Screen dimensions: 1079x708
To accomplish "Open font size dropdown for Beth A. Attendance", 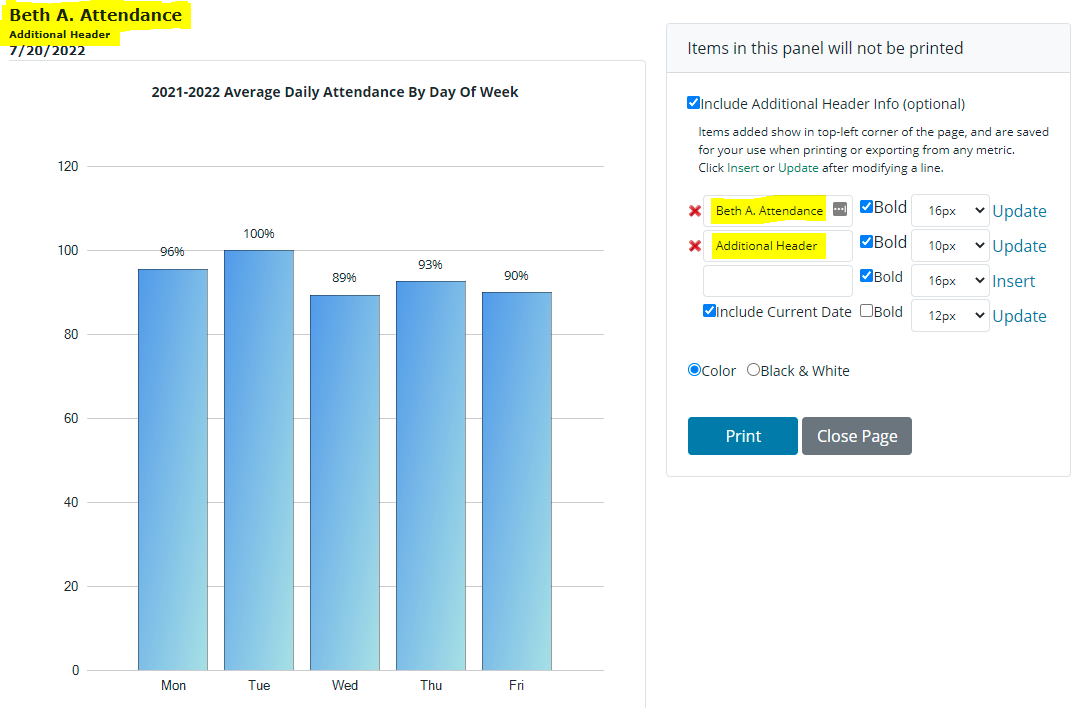I will pos(950,211).
